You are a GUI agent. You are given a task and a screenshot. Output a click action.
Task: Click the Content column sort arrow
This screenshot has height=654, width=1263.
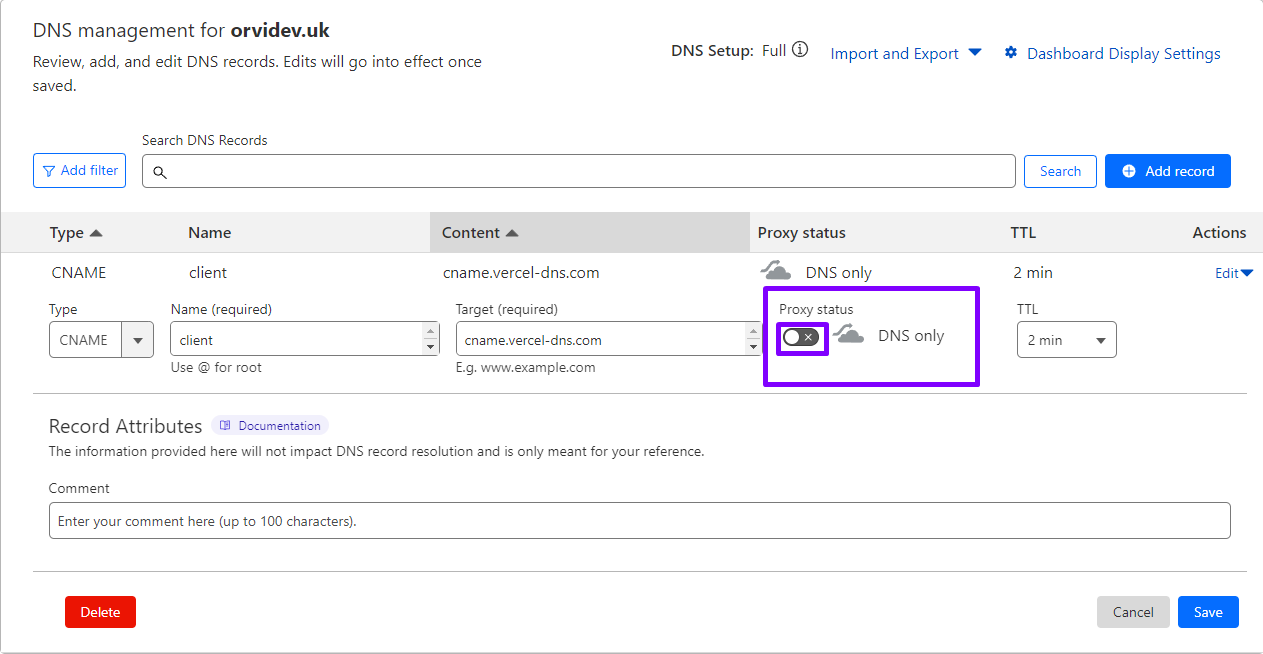tap(512, 233)
